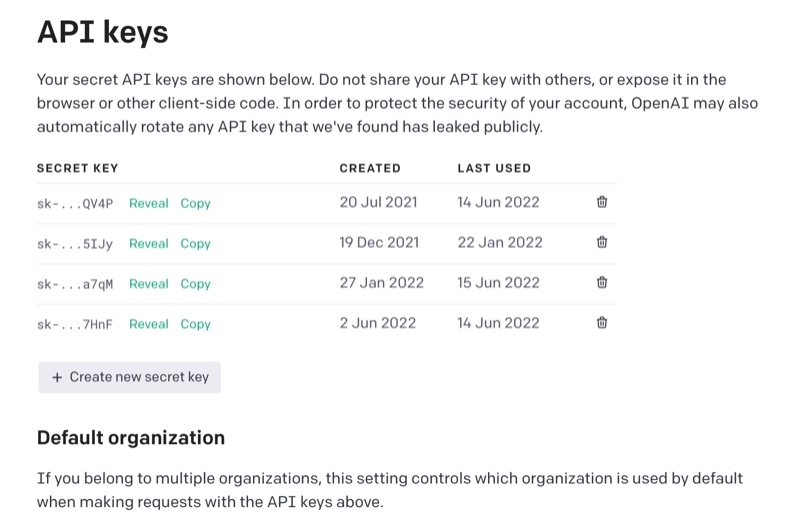This screenshot has width=800, height=530.
Task: Copy the sk-...QV4P key
Action: (195, 203)
